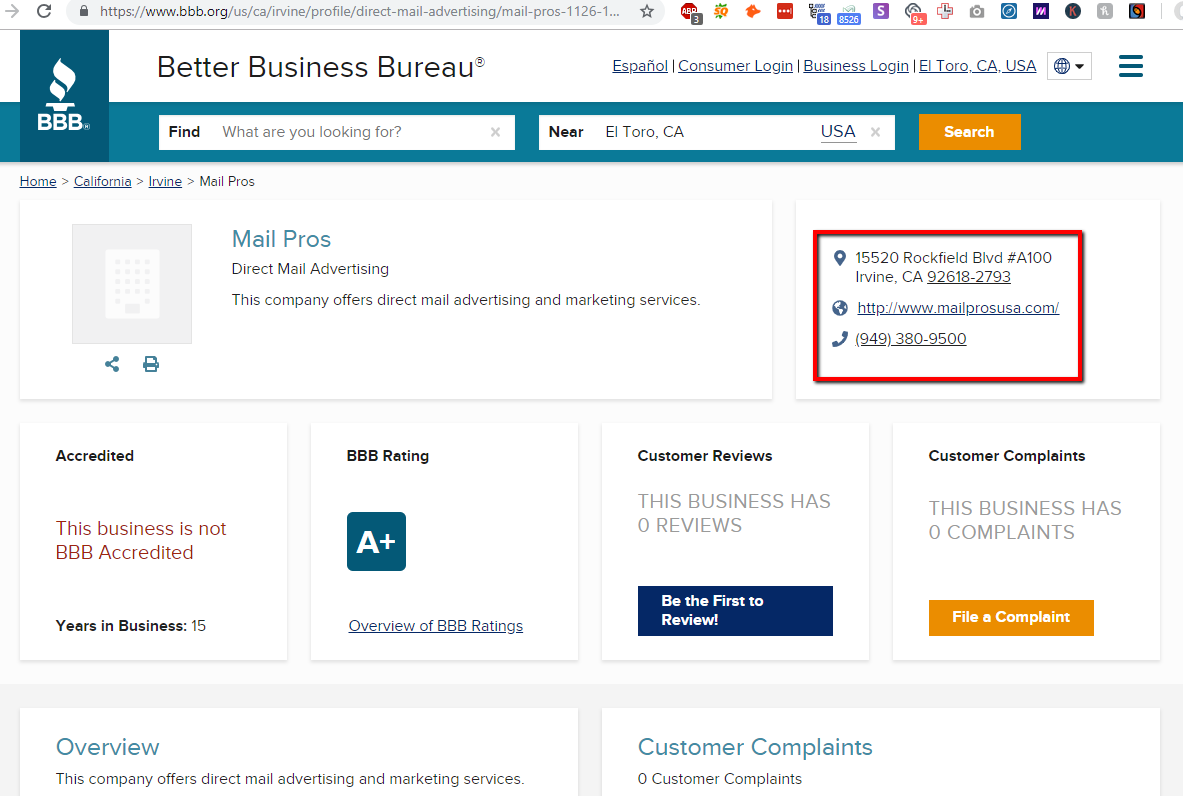This screenshot has width=1183, height=796.
Task: Reload the page with the refresh icon
Action: click(x=45, y=11)
